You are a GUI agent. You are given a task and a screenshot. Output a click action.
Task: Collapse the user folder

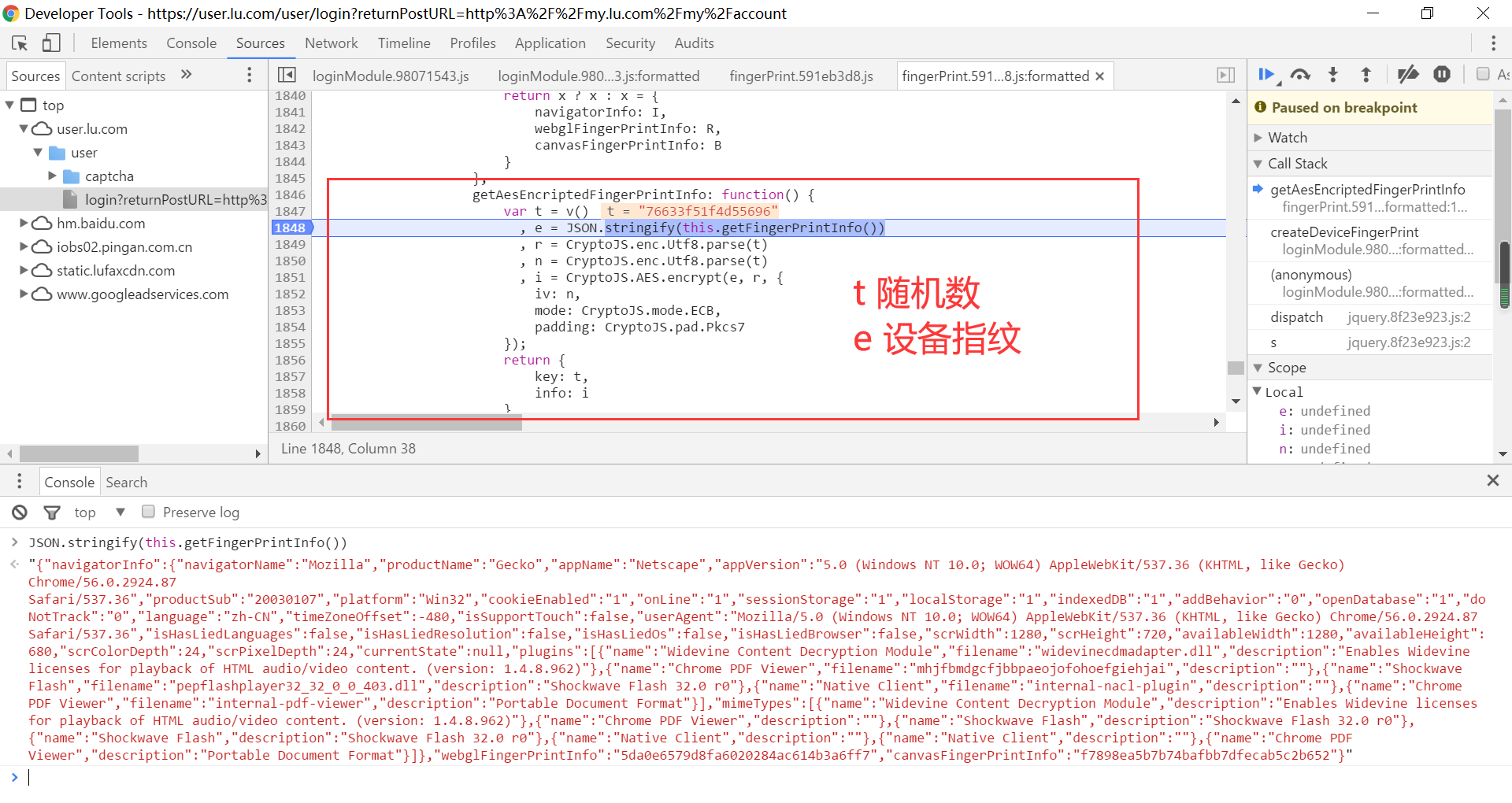(38, 152)
